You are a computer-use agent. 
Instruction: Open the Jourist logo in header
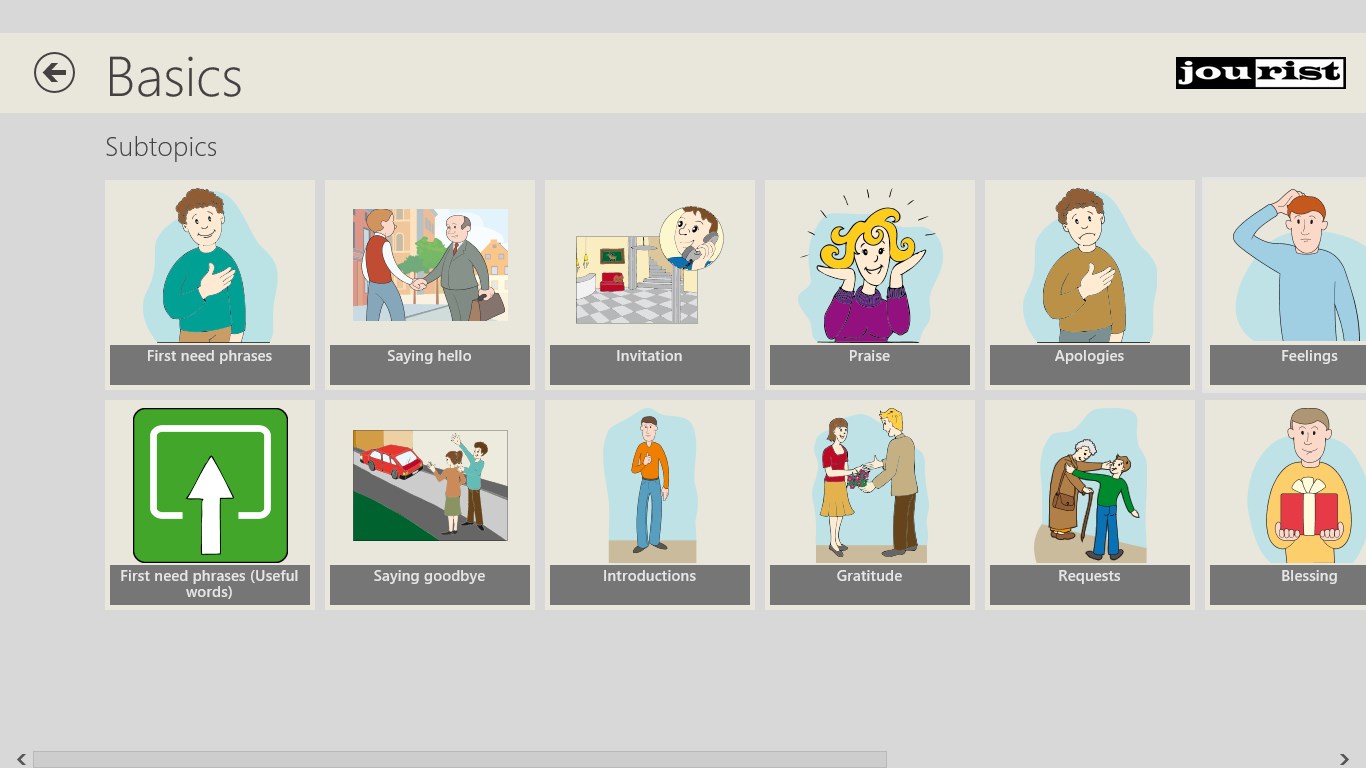coord(1260,73)
